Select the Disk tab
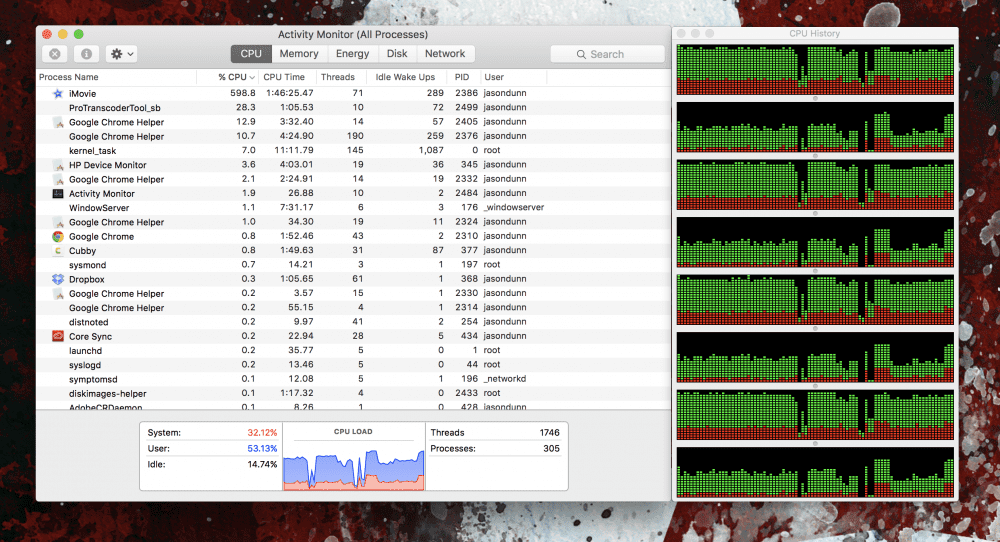The image size is (1000, 542). [397, 54]
